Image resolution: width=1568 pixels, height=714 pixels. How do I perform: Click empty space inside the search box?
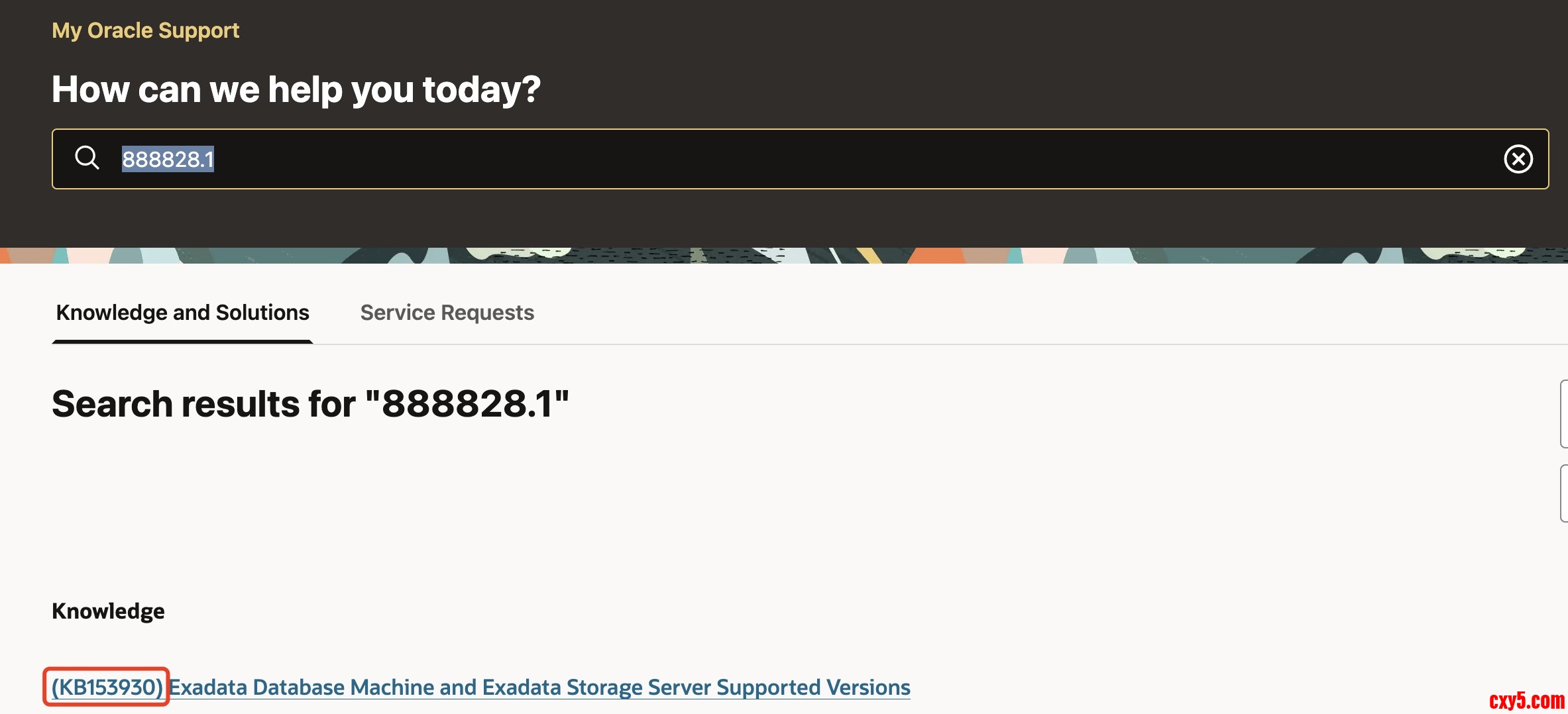[795, 159]
